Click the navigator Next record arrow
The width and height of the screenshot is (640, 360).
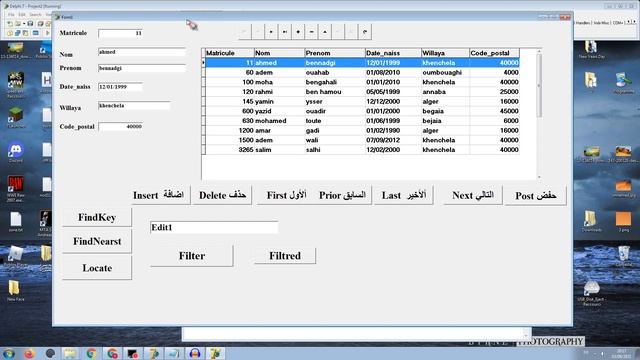coord(271,32)
